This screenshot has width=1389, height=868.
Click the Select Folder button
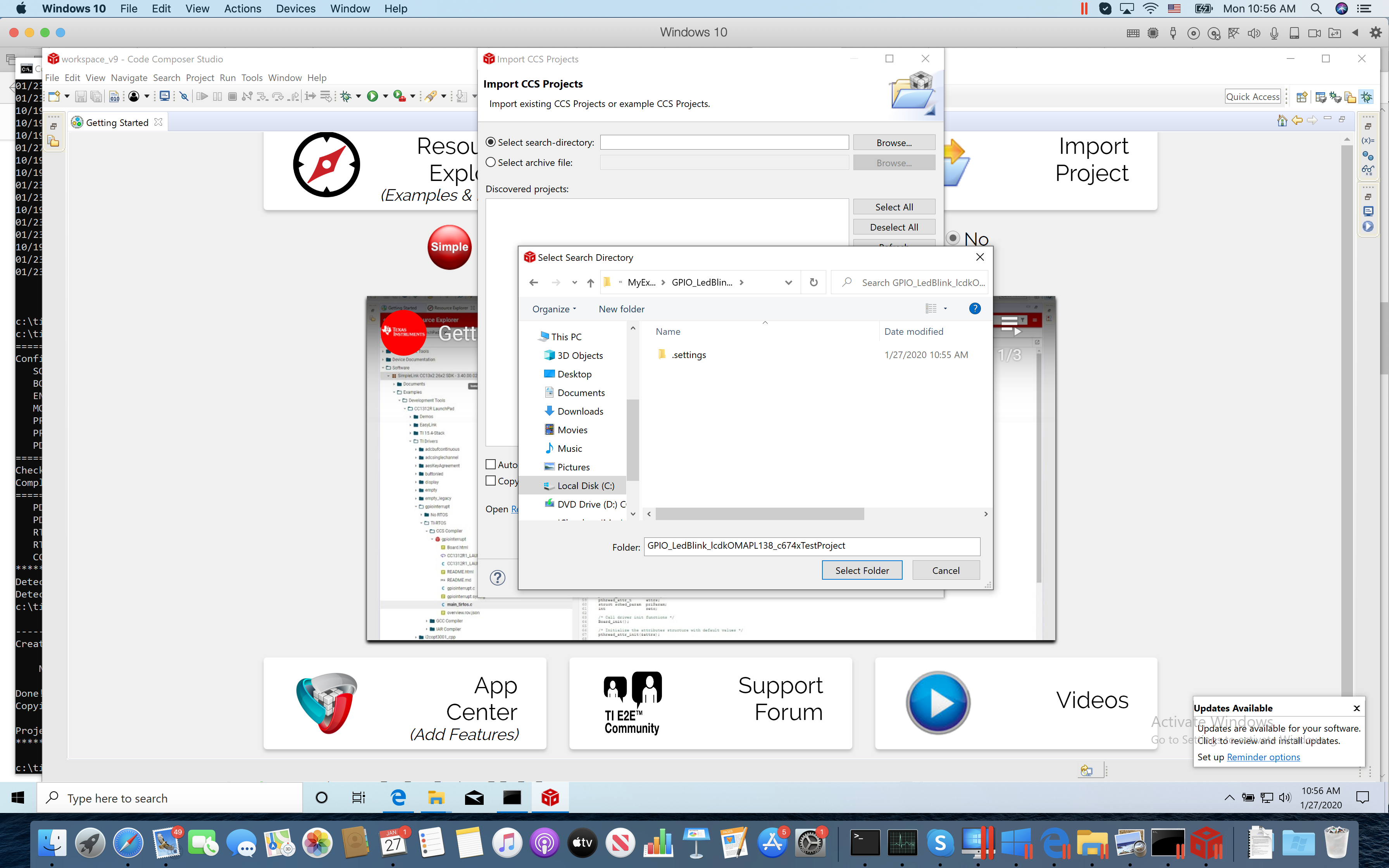[x=862, y=570]
